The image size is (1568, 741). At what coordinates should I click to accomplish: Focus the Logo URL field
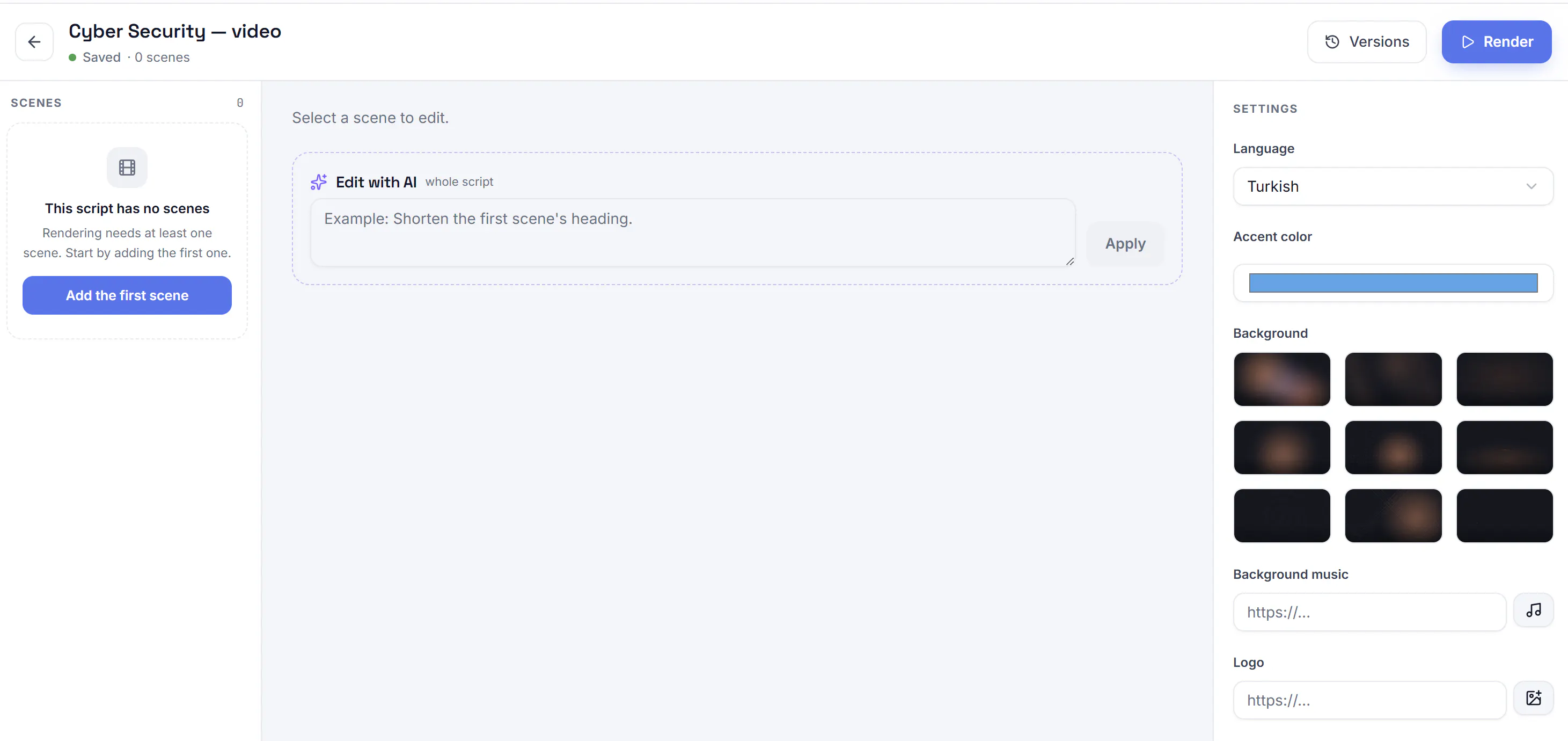point(1369,700)
